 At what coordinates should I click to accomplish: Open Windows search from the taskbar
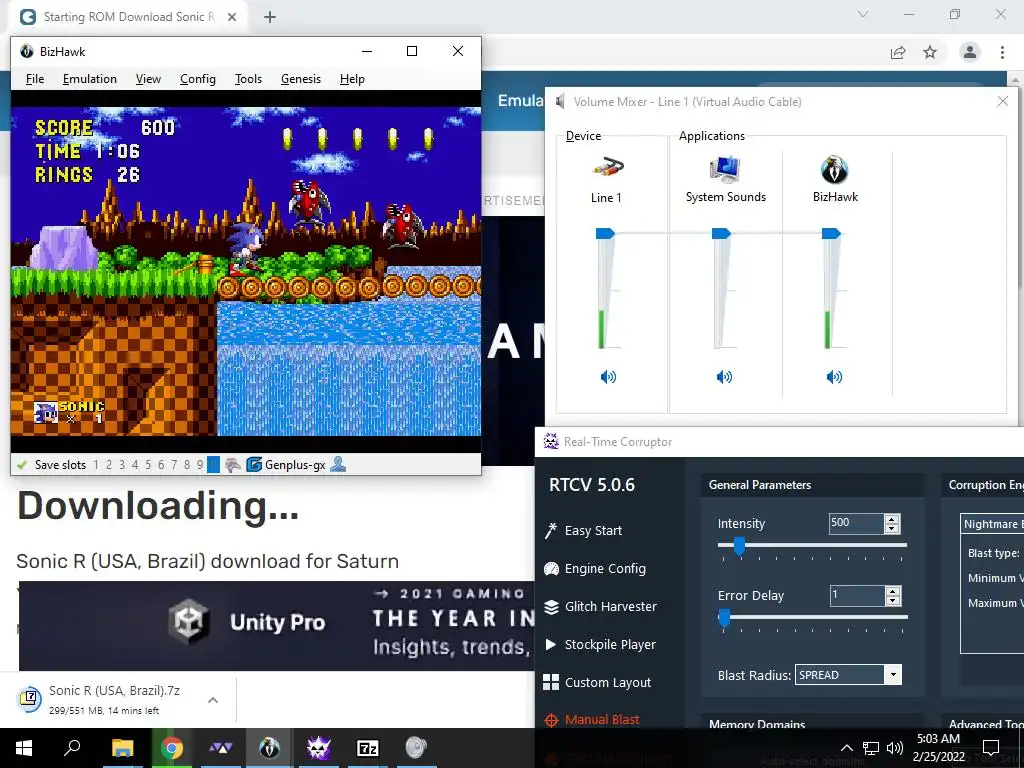tap(72, 748)
